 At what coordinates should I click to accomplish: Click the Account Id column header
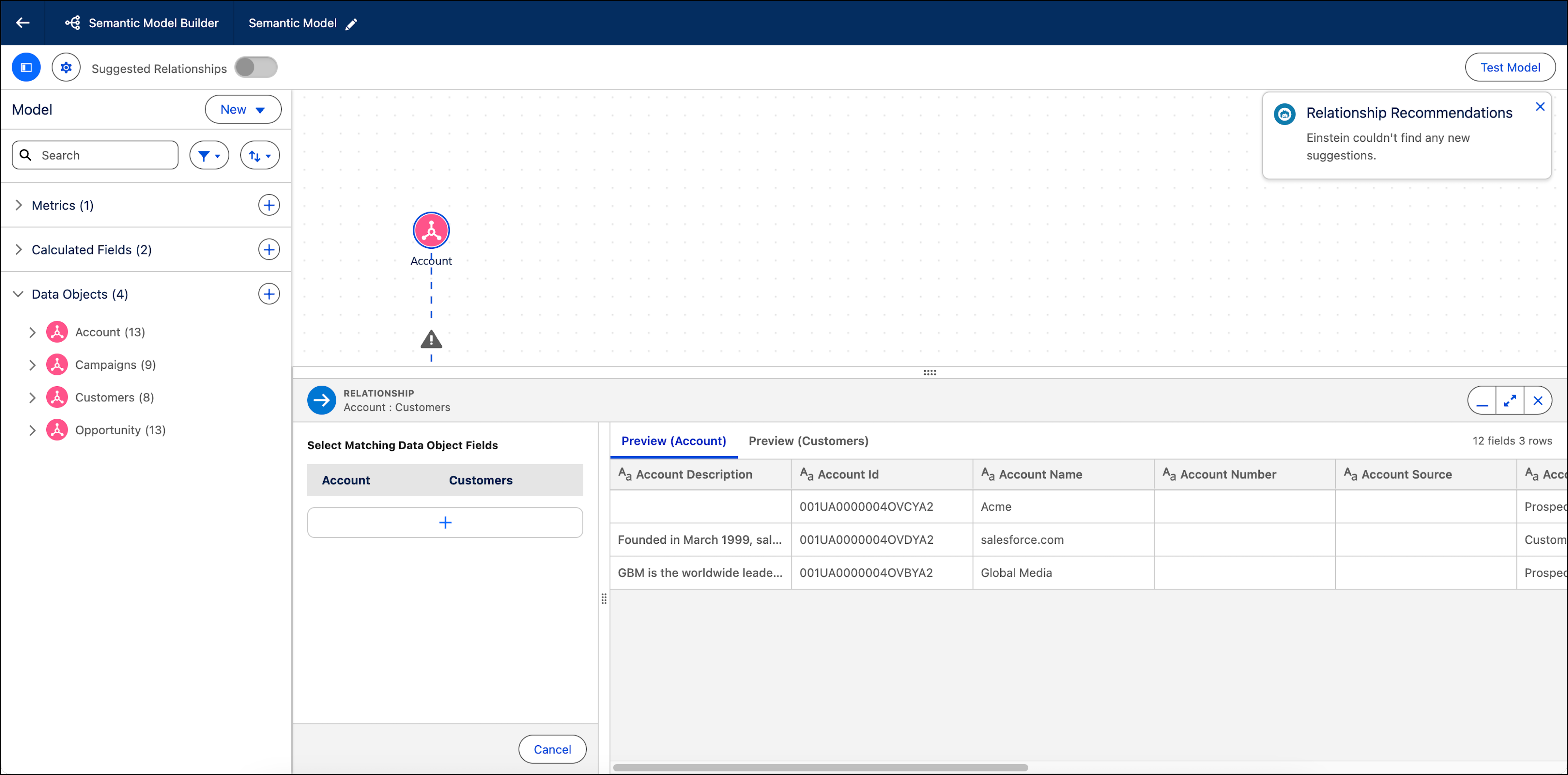(x=882, y=474)
